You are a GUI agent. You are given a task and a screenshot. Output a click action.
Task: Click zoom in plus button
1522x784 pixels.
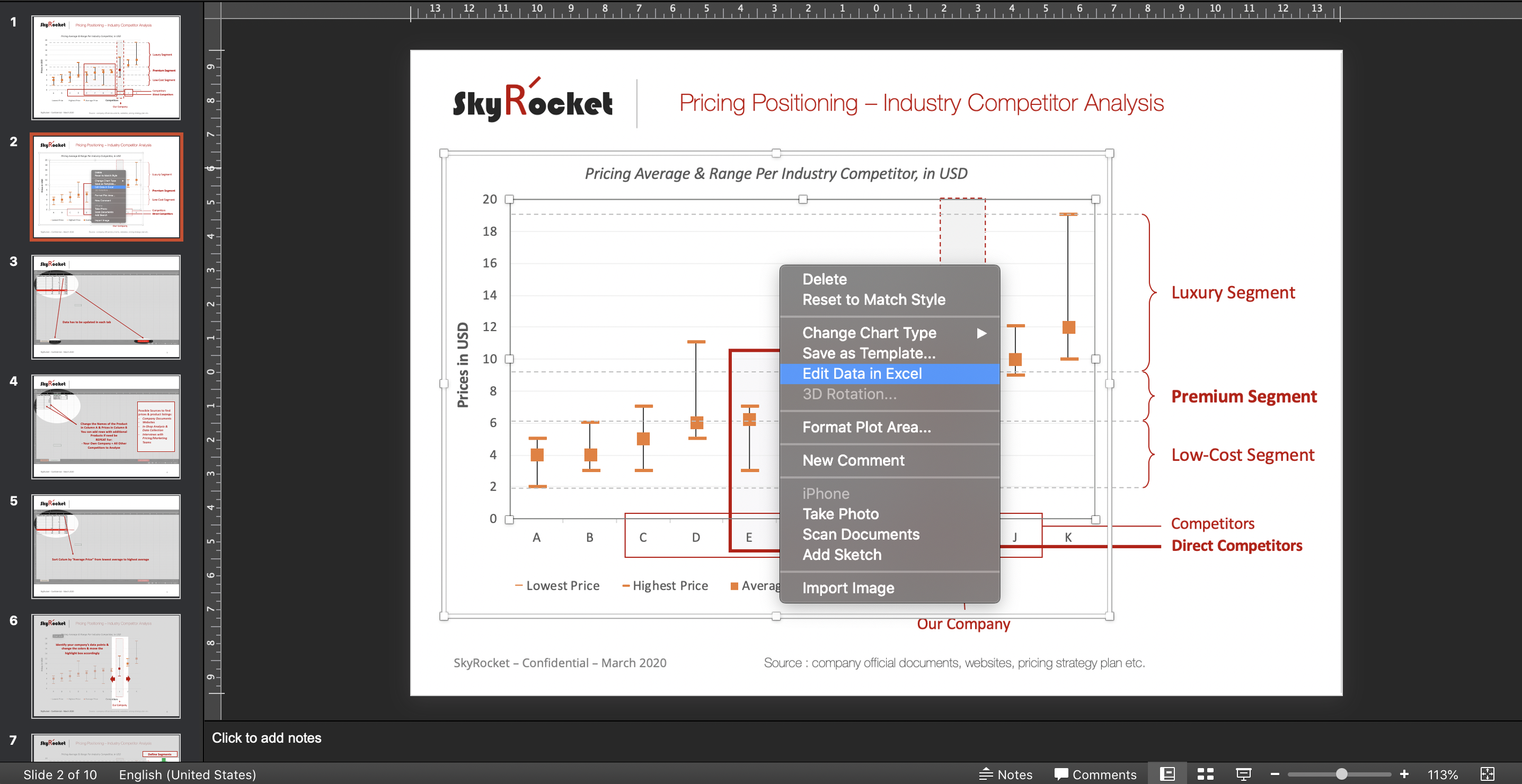[1404, 774]
